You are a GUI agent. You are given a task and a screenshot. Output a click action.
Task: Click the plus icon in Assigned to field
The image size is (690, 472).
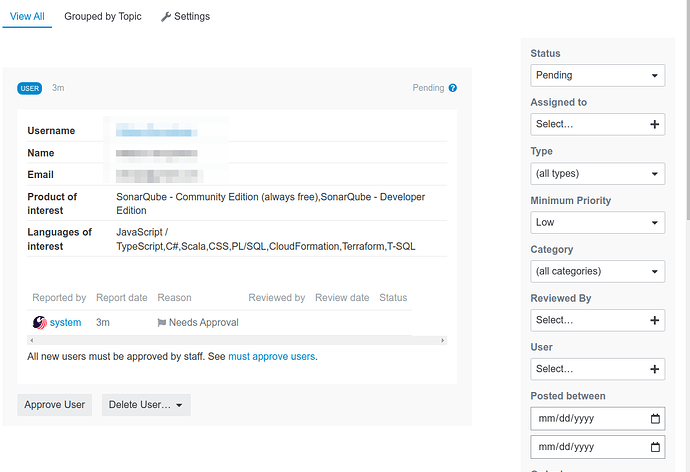click(x=654, y=124)
